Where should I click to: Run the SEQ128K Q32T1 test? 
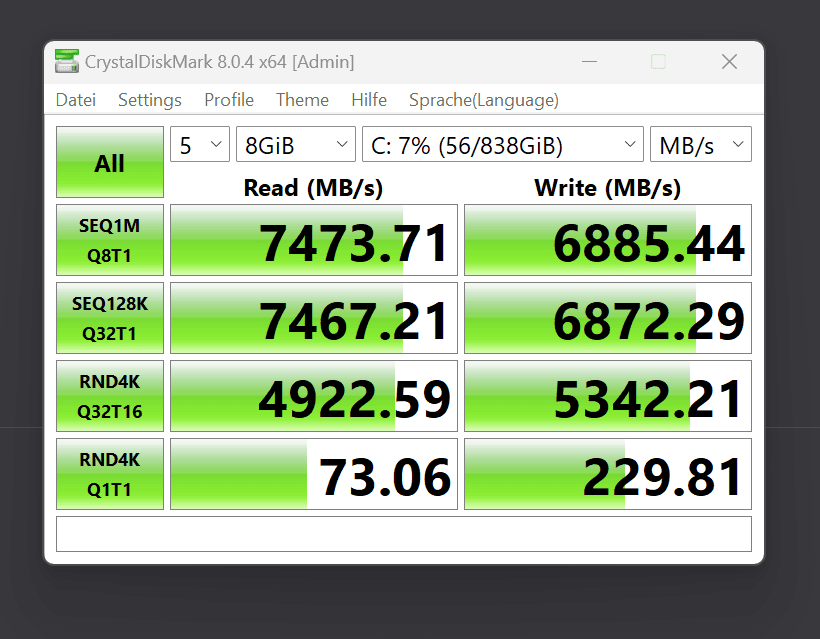click(110, 318)
